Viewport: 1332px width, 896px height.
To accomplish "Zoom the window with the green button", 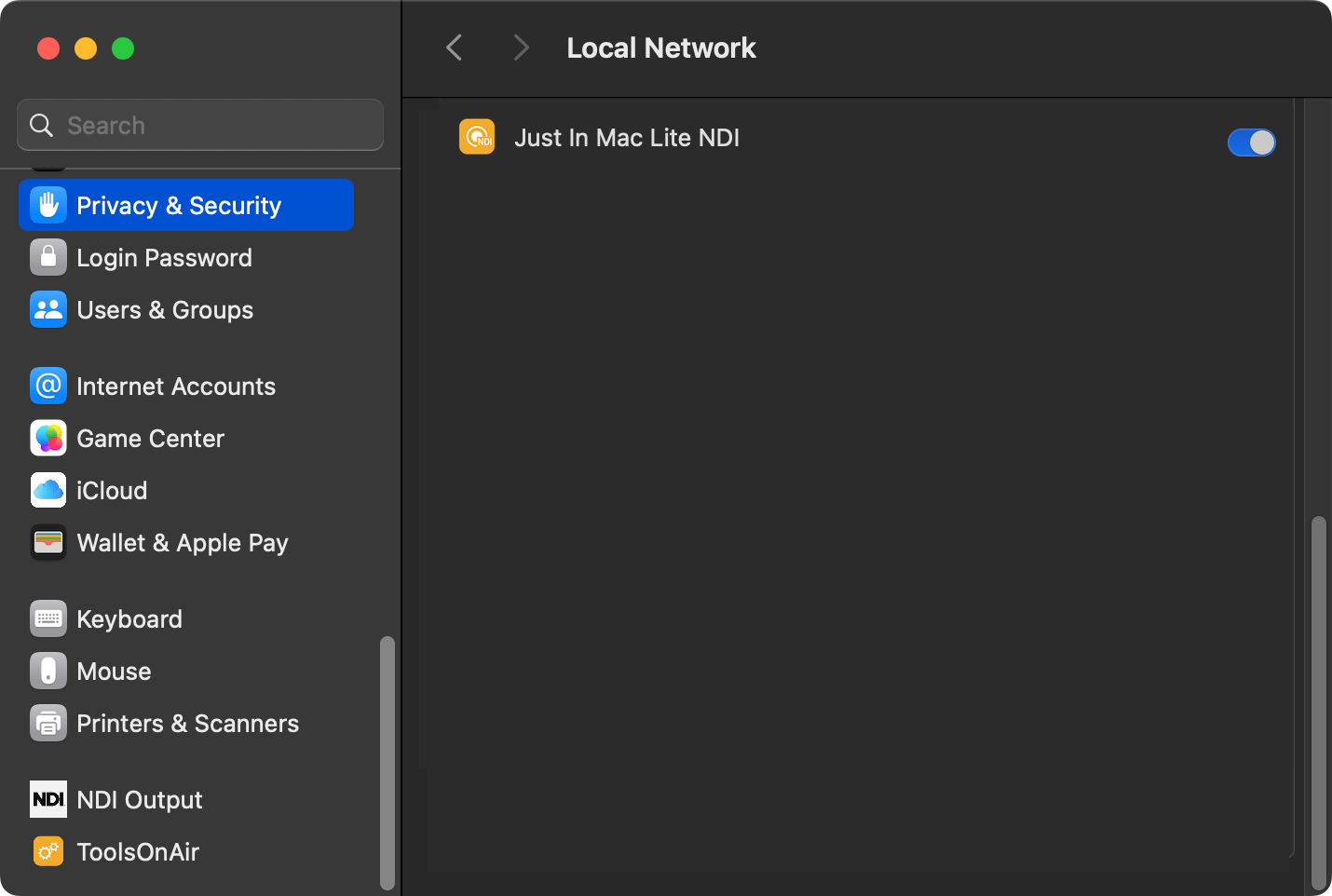I will (123, 48).
